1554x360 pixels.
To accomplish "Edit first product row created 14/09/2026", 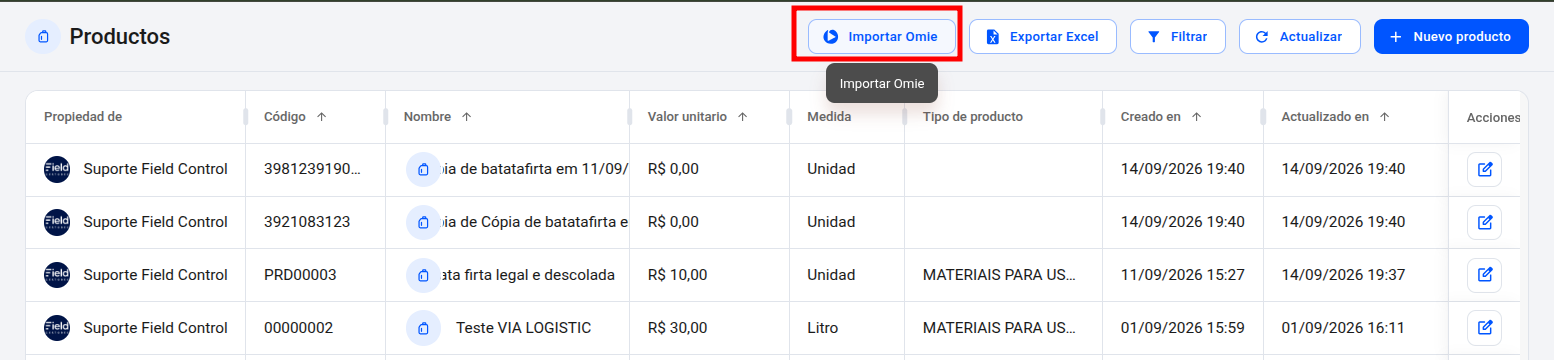I will (1484, 169).
